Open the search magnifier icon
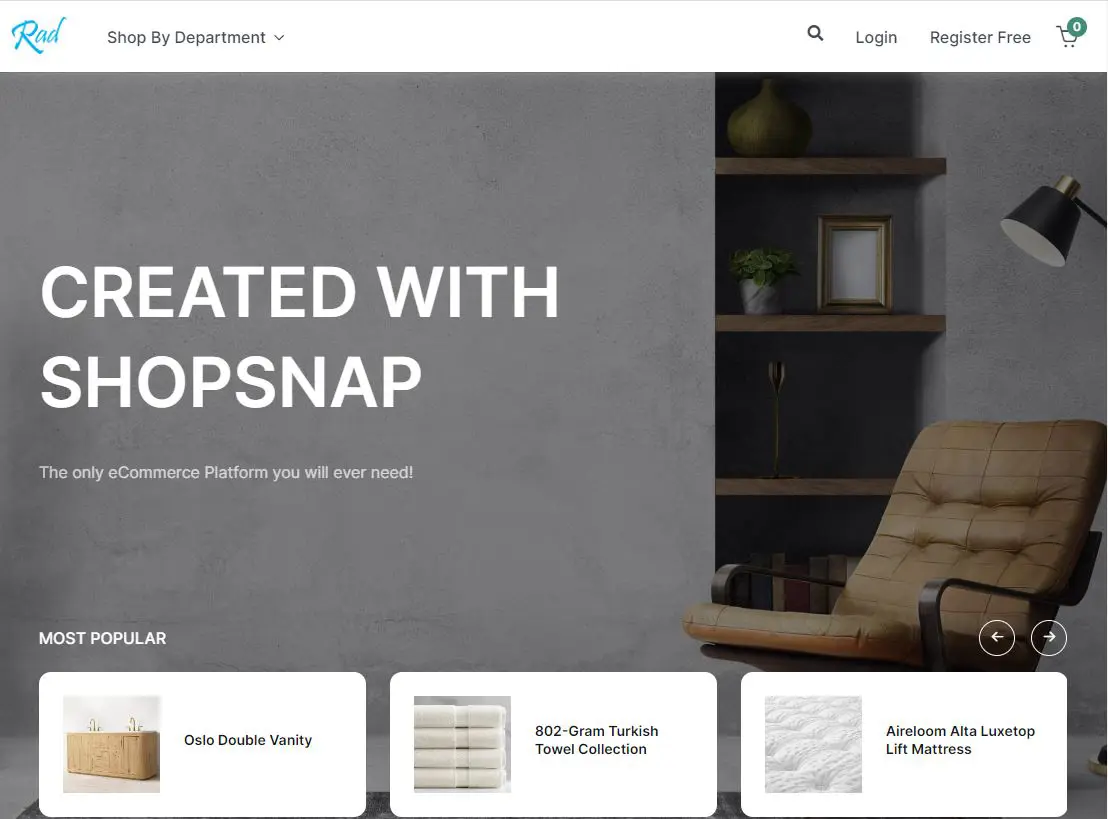 [x=815, y=33]
